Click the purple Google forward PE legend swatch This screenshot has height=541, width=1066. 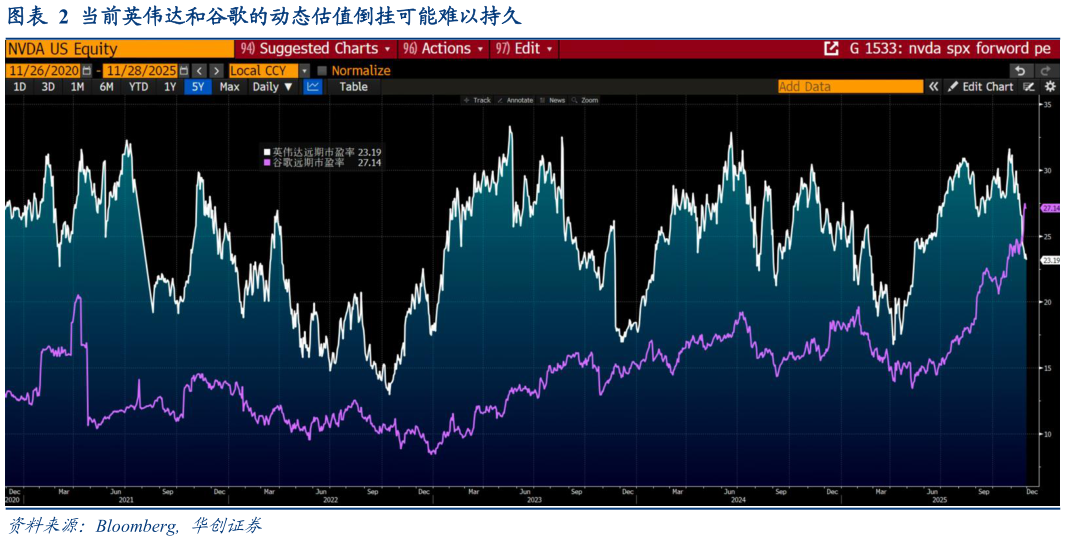click(266, 162)
